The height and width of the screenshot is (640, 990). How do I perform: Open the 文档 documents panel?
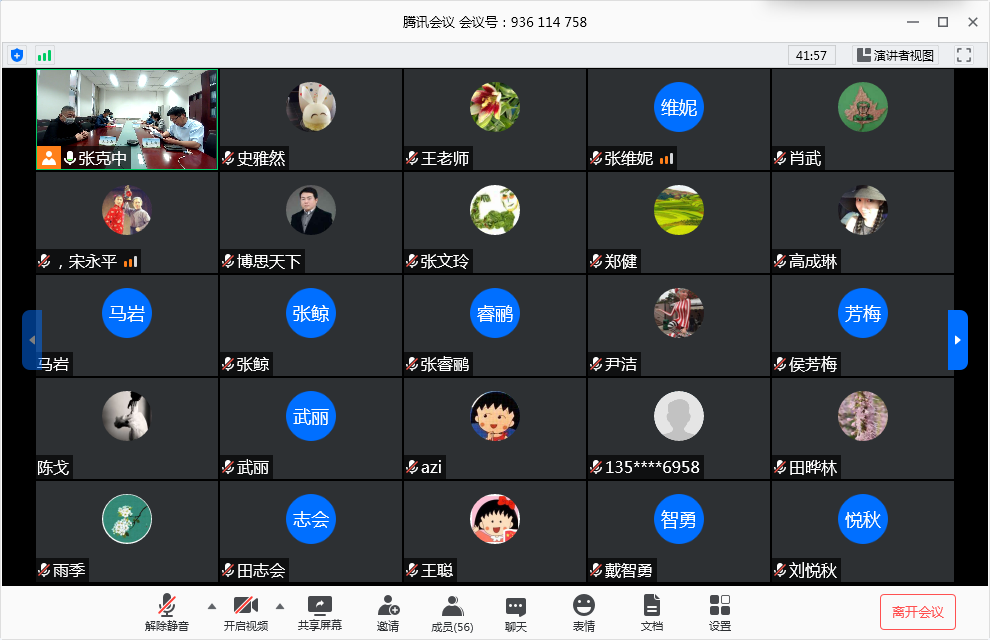[652, 612]
